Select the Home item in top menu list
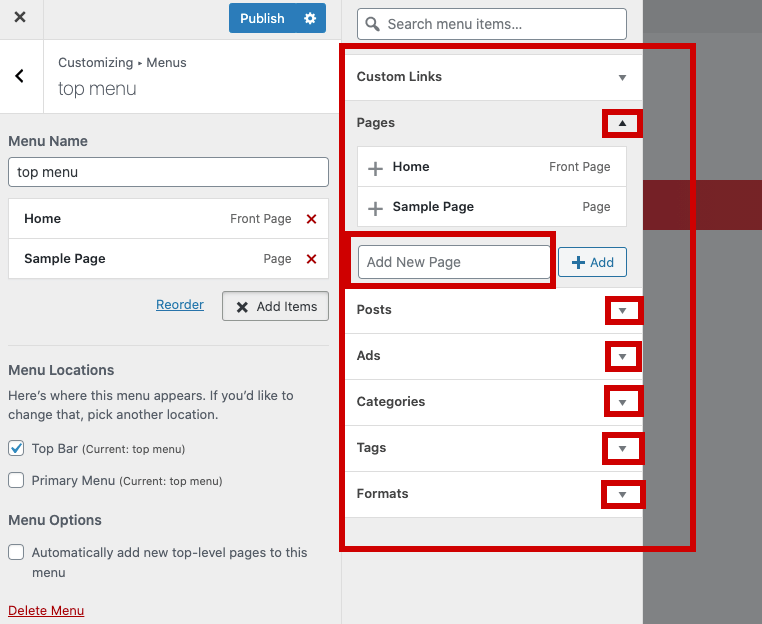 tap(169, 219)
